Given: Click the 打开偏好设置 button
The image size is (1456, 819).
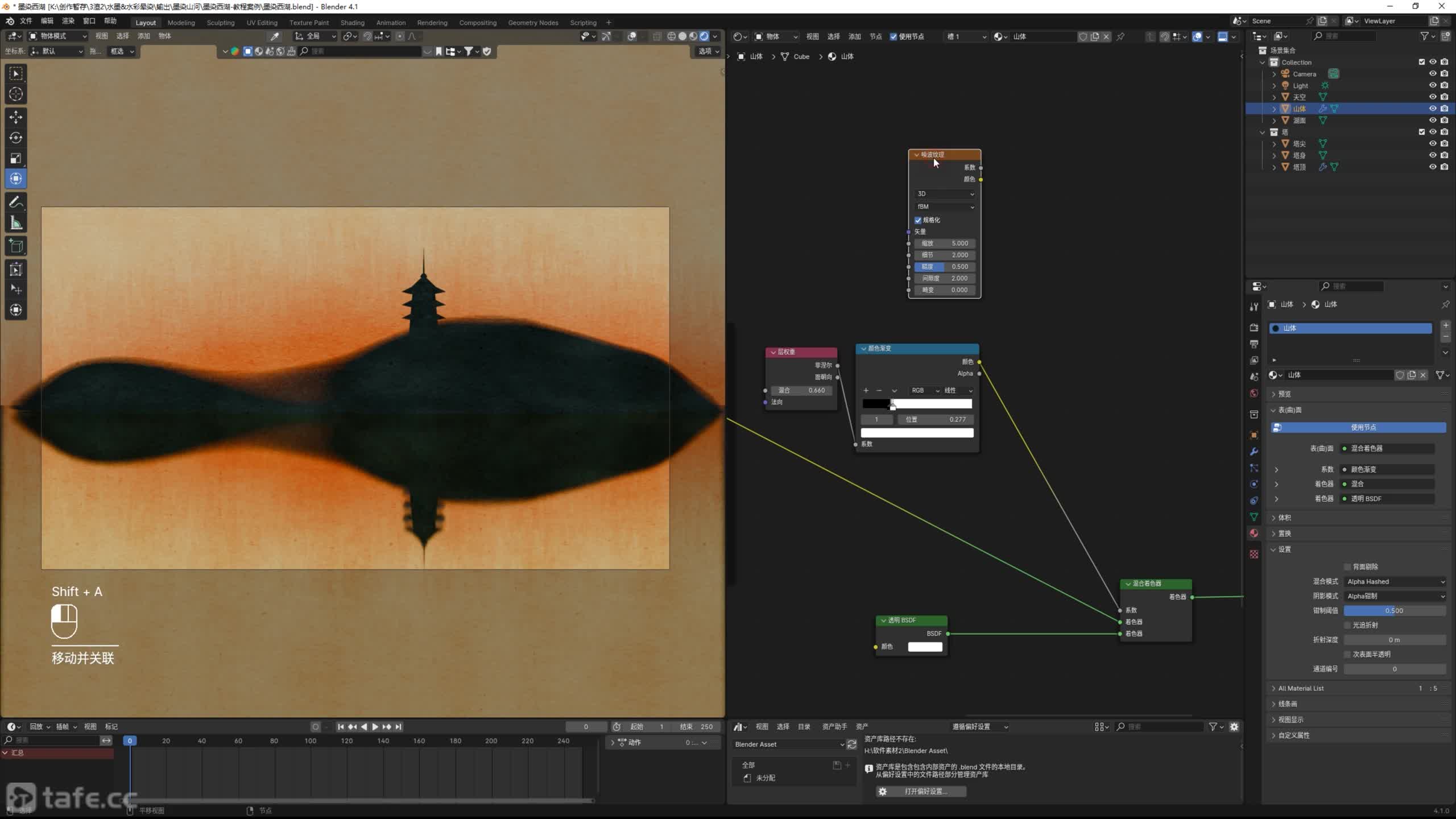Looking at the screenshot, I should coord(921,791).
